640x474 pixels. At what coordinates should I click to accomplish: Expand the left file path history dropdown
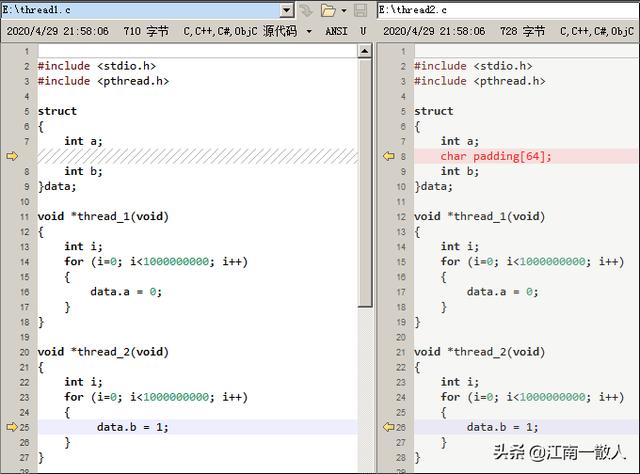(287, 10)
